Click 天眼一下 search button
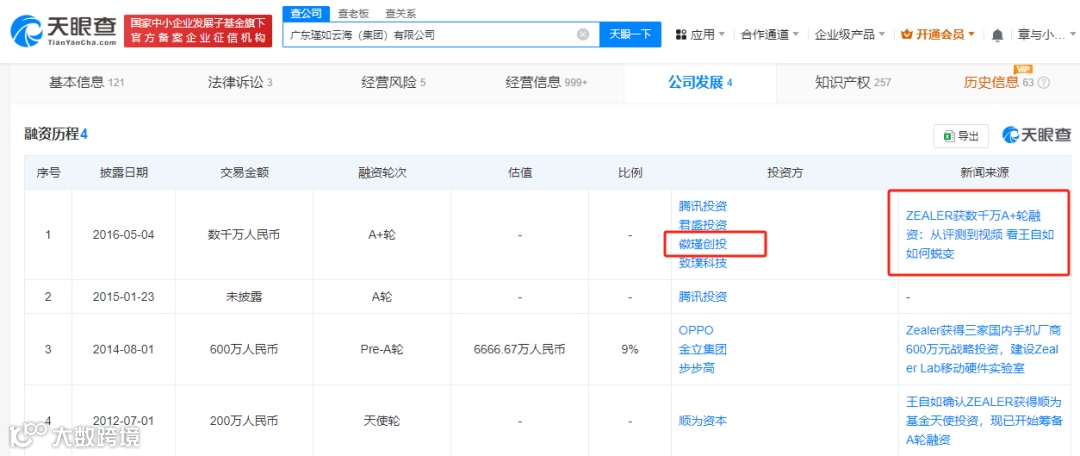 click(x=630, y=34)
